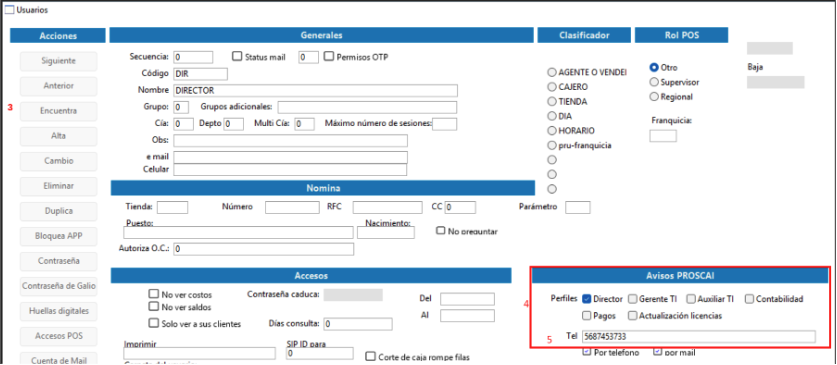Click the Encuentra button

(x=59, y=111)
